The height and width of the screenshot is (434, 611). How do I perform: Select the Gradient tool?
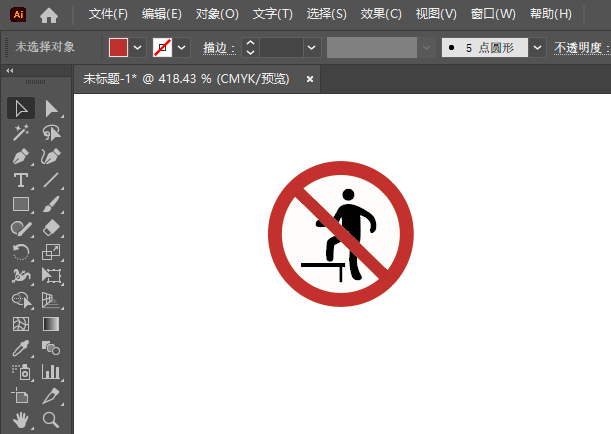tap(51, 324)
